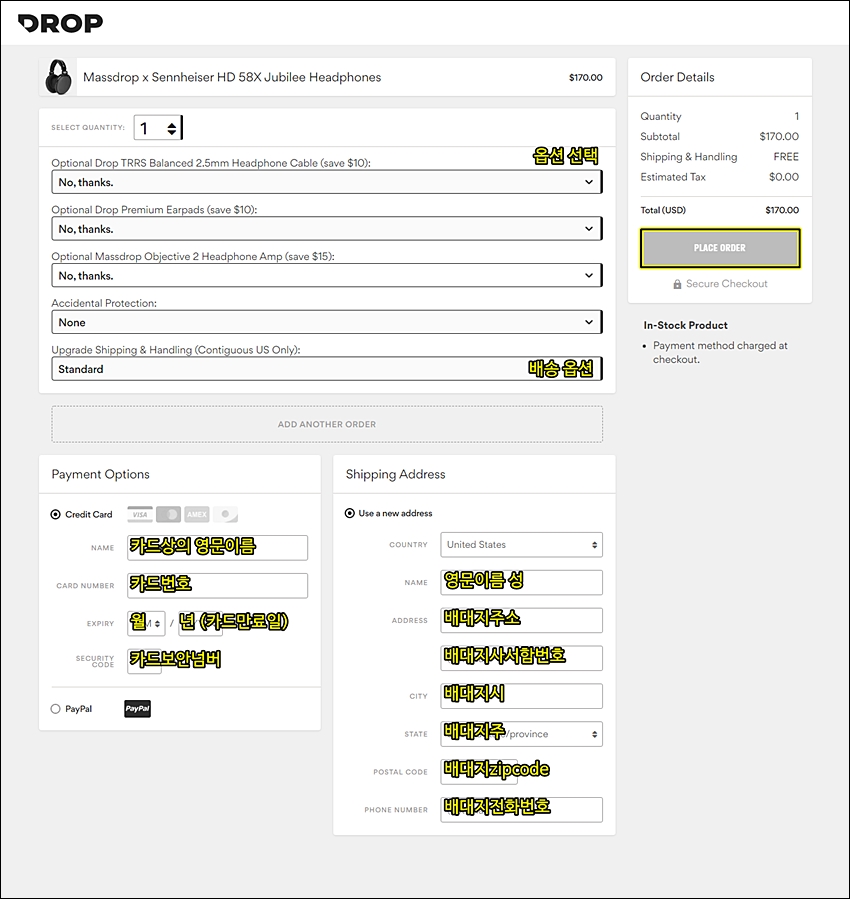Open the Country dropdown showing United States
Image resolution: width=850 pixels, height=899 pixels.
pyautogui.click(x=522, y=545)
